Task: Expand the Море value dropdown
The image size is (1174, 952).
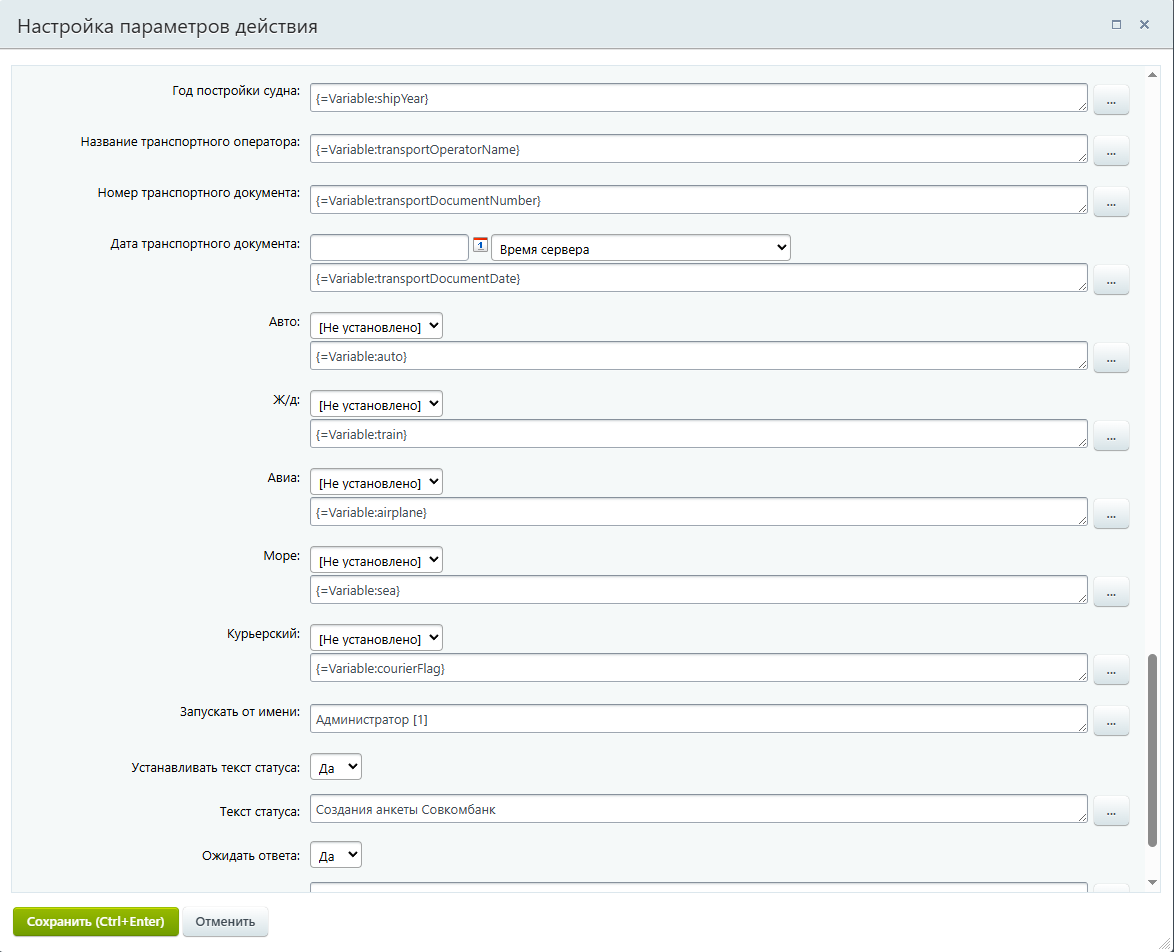Action: pos(376,561)
